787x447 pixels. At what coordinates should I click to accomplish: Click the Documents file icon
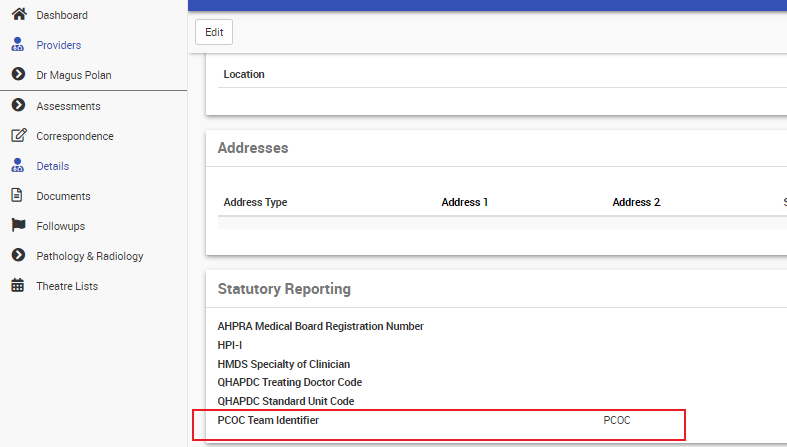[x=17, y=195]
